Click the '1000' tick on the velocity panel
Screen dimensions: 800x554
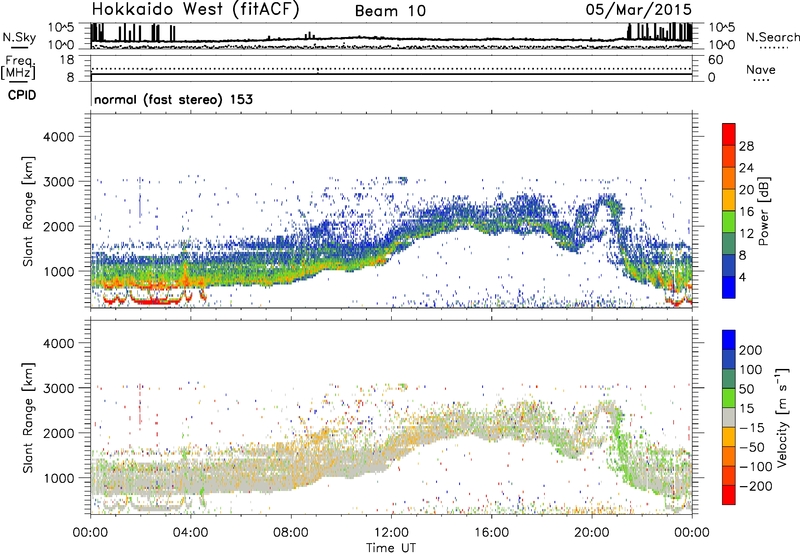pyautogui.click(x=58, y=478)
